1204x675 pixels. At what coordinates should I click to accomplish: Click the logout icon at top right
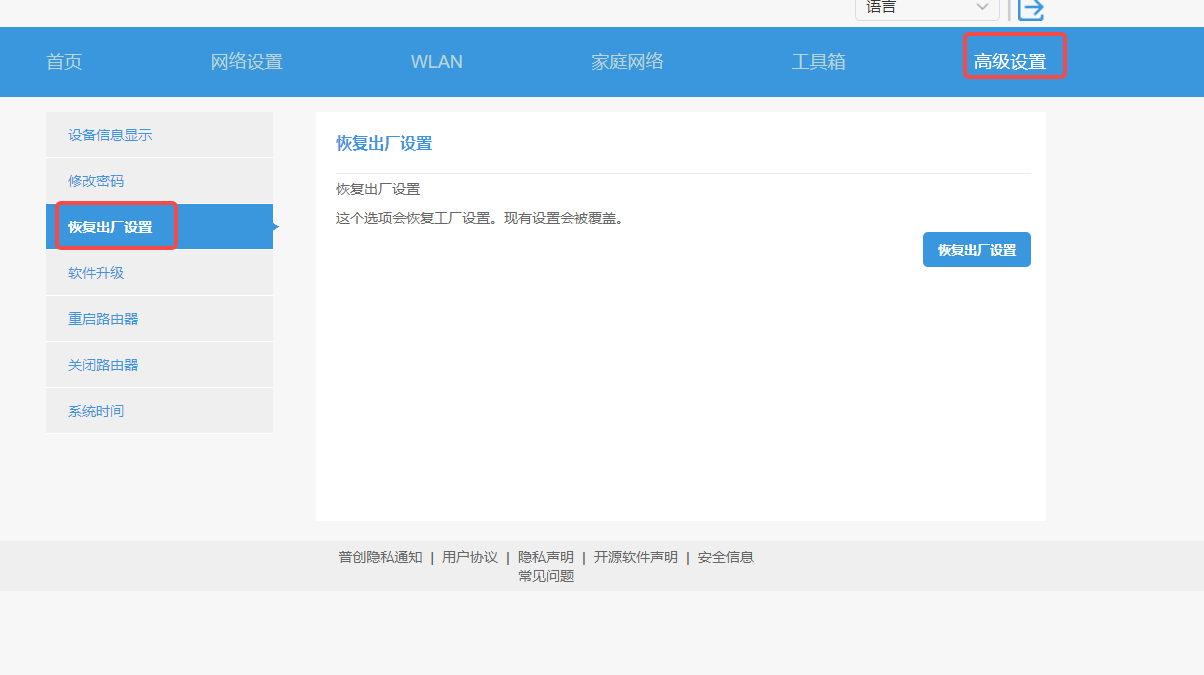click(x=1030, y=11)
